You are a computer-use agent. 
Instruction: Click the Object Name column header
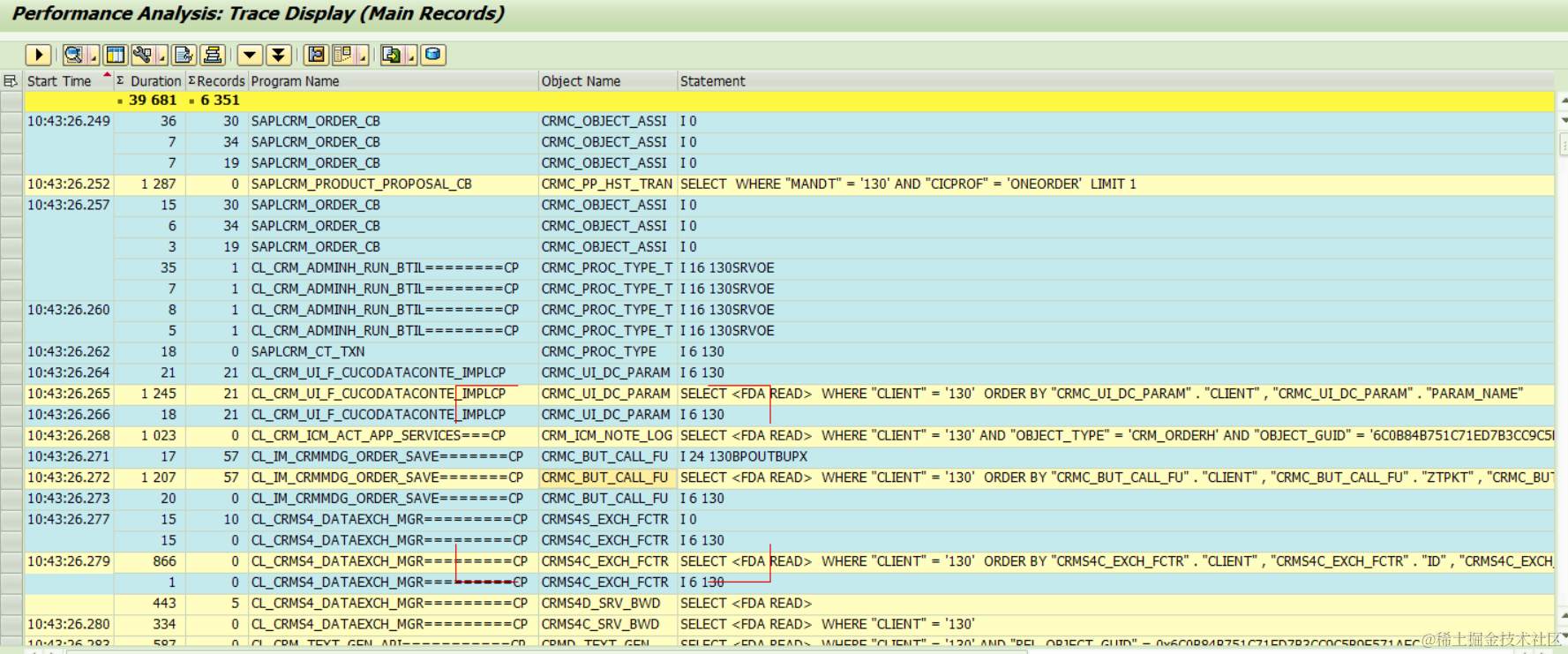(x=608, y=81)
